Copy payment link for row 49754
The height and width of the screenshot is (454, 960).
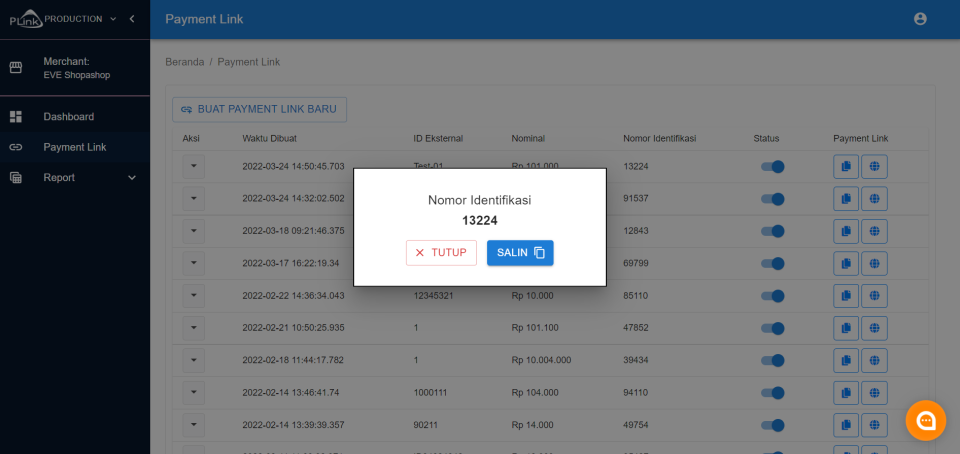click(846, 425)
